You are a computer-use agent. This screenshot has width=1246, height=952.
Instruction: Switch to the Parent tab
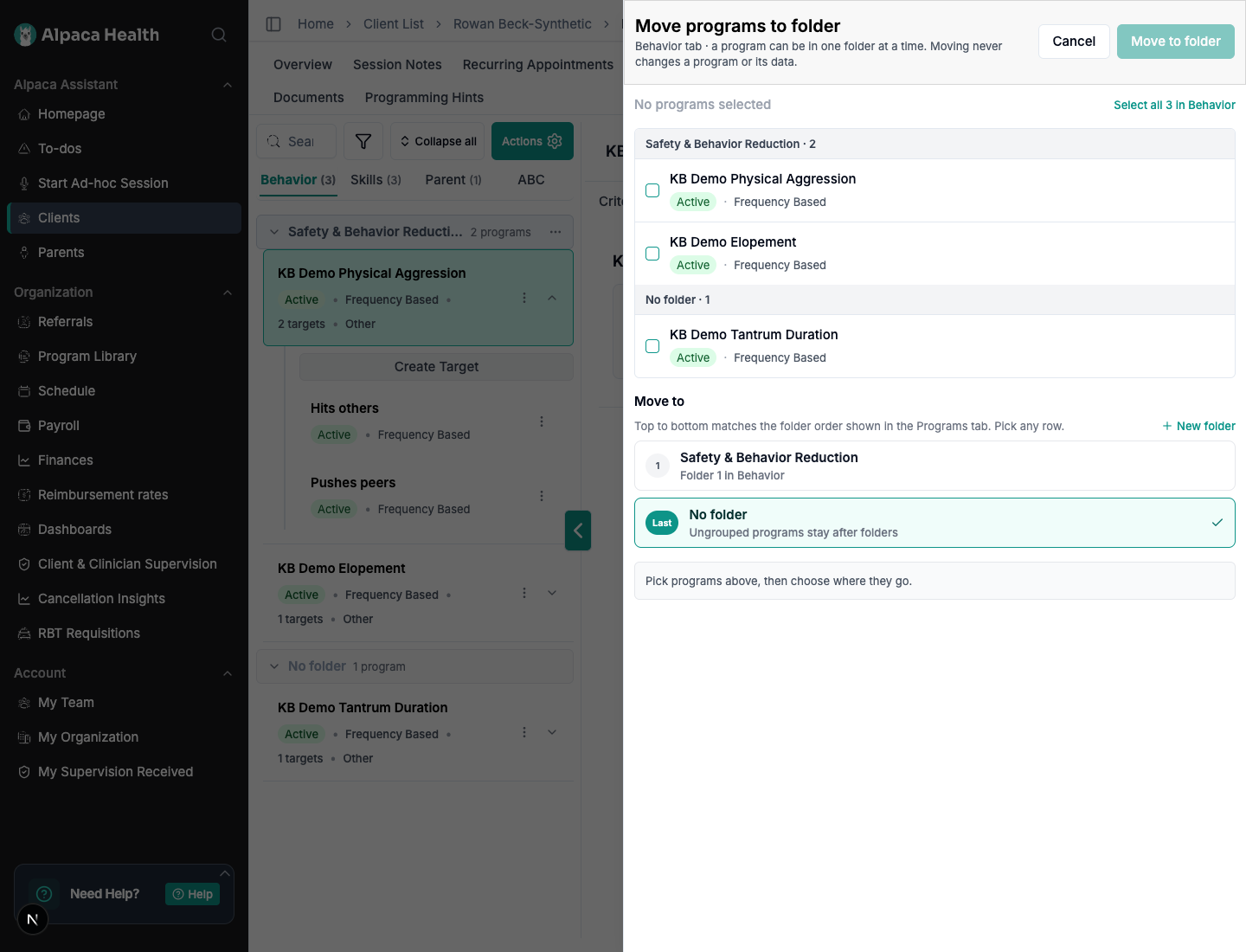(x=453, y=180)
